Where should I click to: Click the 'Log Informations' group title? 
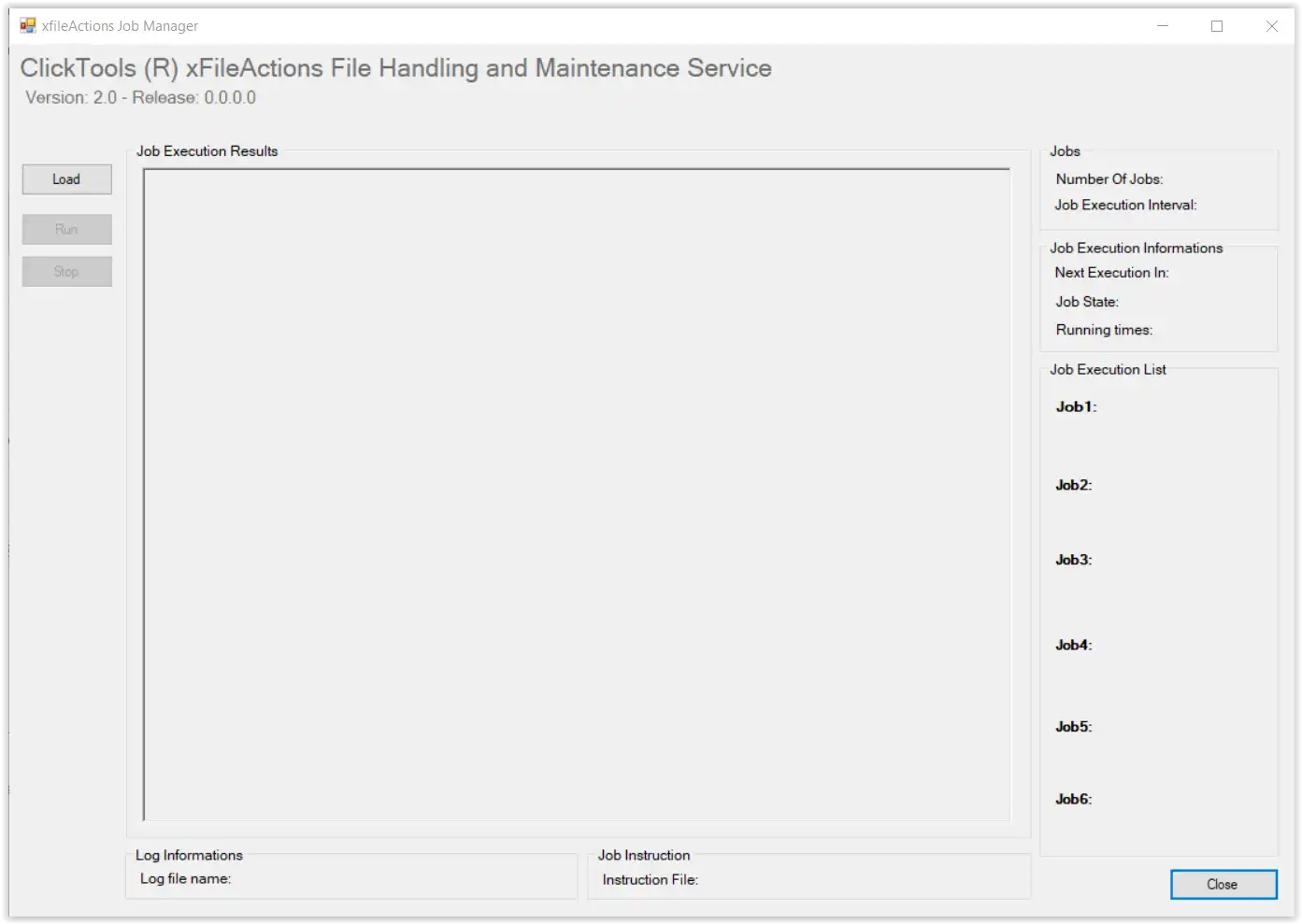coord(189,856)
